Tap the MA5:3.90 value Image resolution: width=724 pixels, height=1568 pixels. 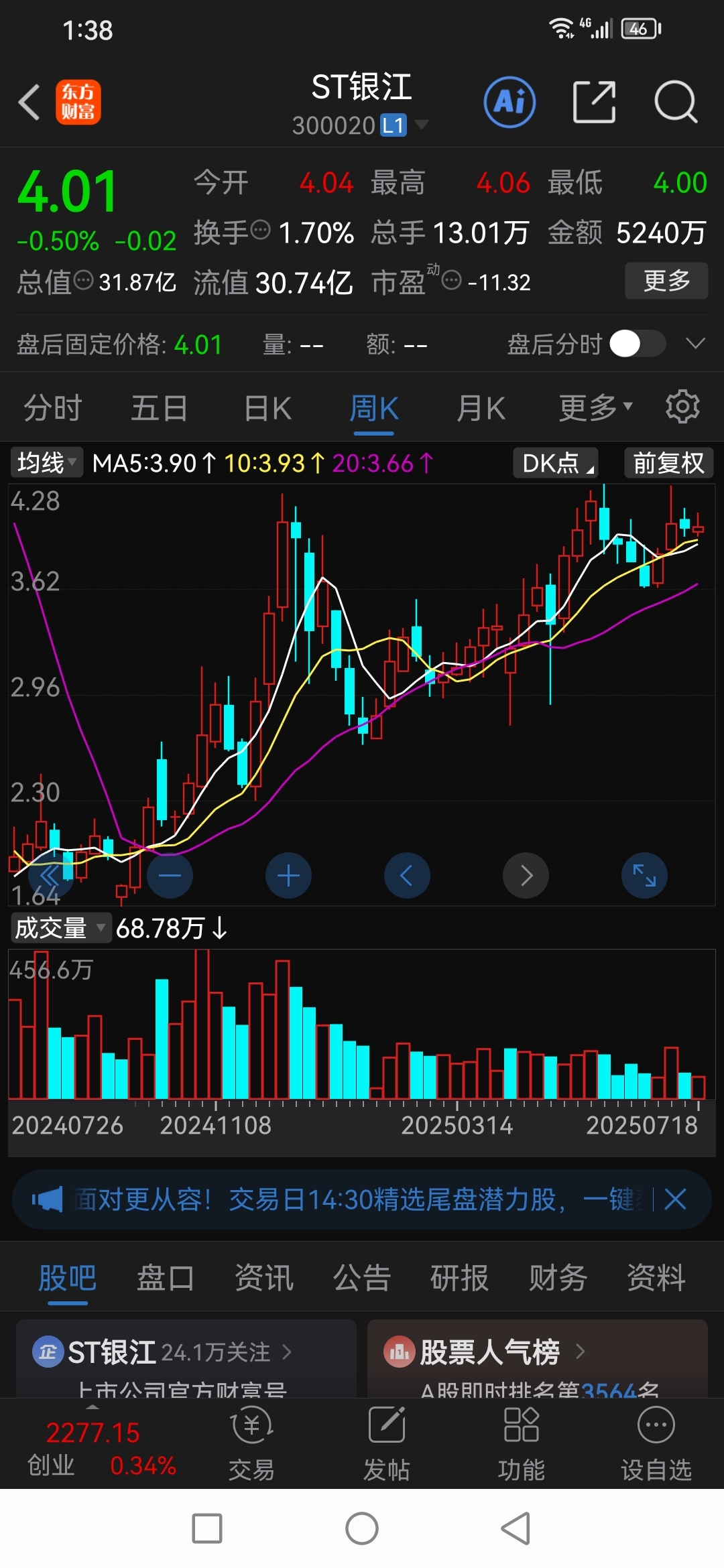click(x=154, y=462)
